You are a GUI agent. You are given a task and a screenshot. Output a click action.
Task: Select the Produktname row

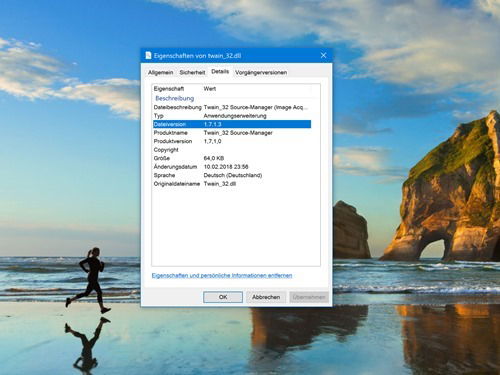pos(232,133)
